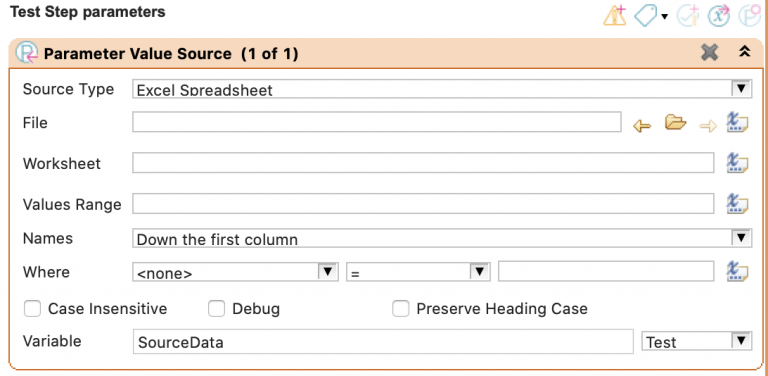Click the variable picker icon beside File field

pyautogui.click(x=737, y=122)
